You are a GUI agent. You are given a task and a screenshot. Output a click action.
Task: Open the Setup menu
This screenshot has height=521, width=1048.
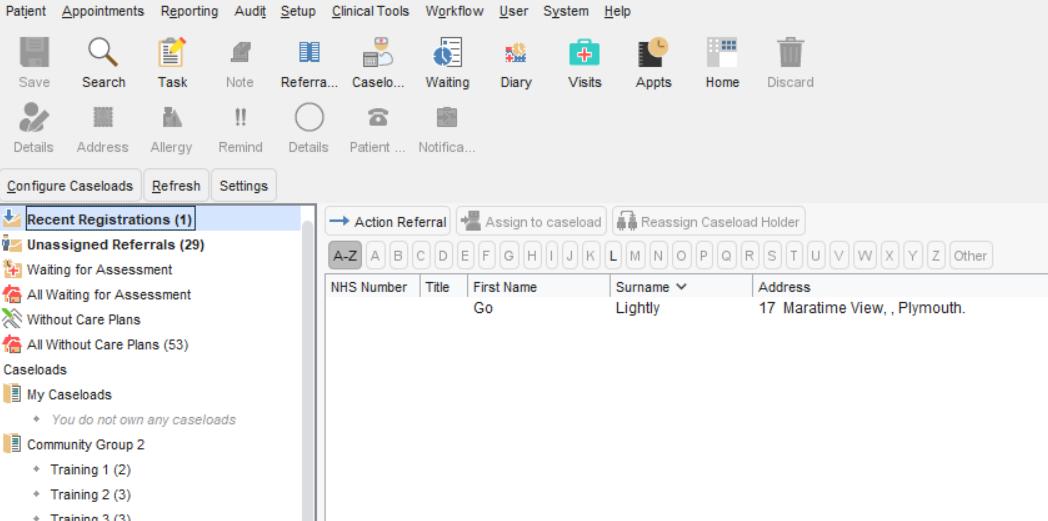pyautogui.click(x=298, y=11)
